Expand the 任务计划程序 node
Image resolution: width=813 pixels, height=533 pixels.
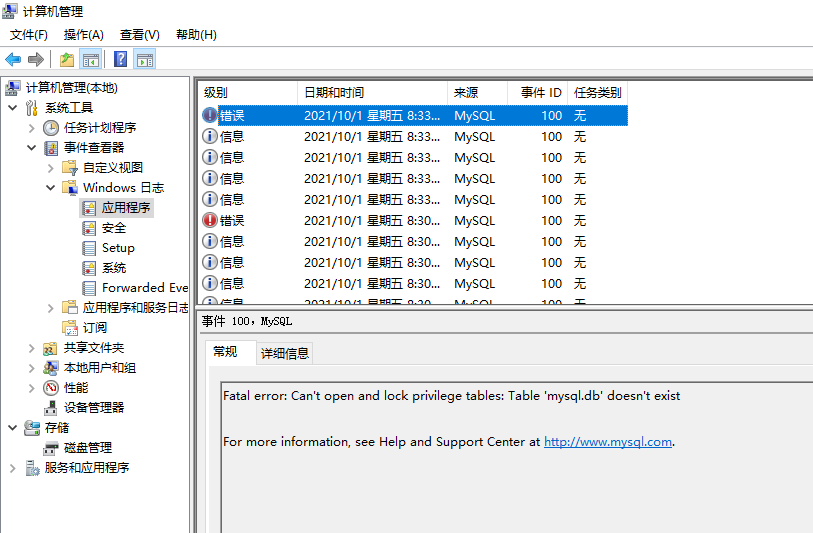32,128
